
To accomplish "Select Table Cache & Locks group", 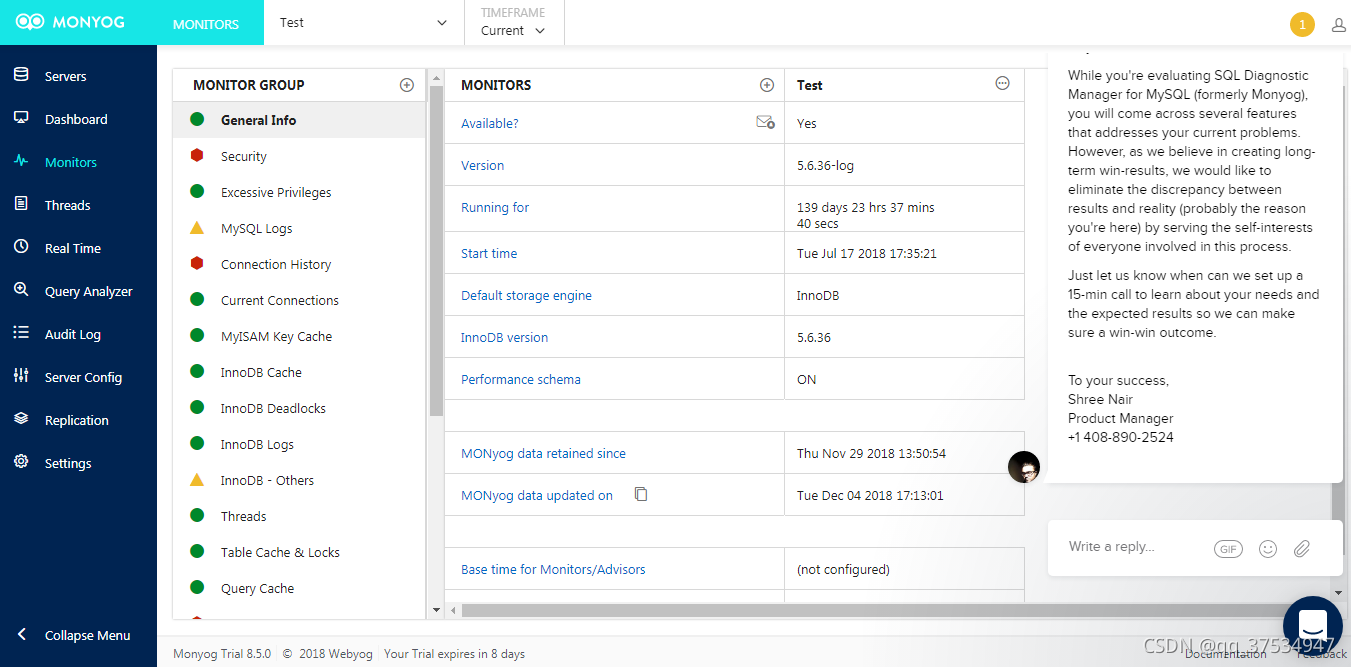I will tap(299, 552).
